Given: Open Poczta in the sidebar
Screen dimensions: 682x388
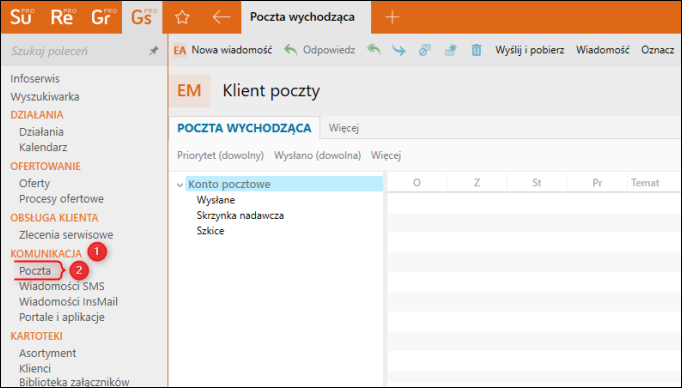Looking at the screenshot, I should click(x=35, y=271).
